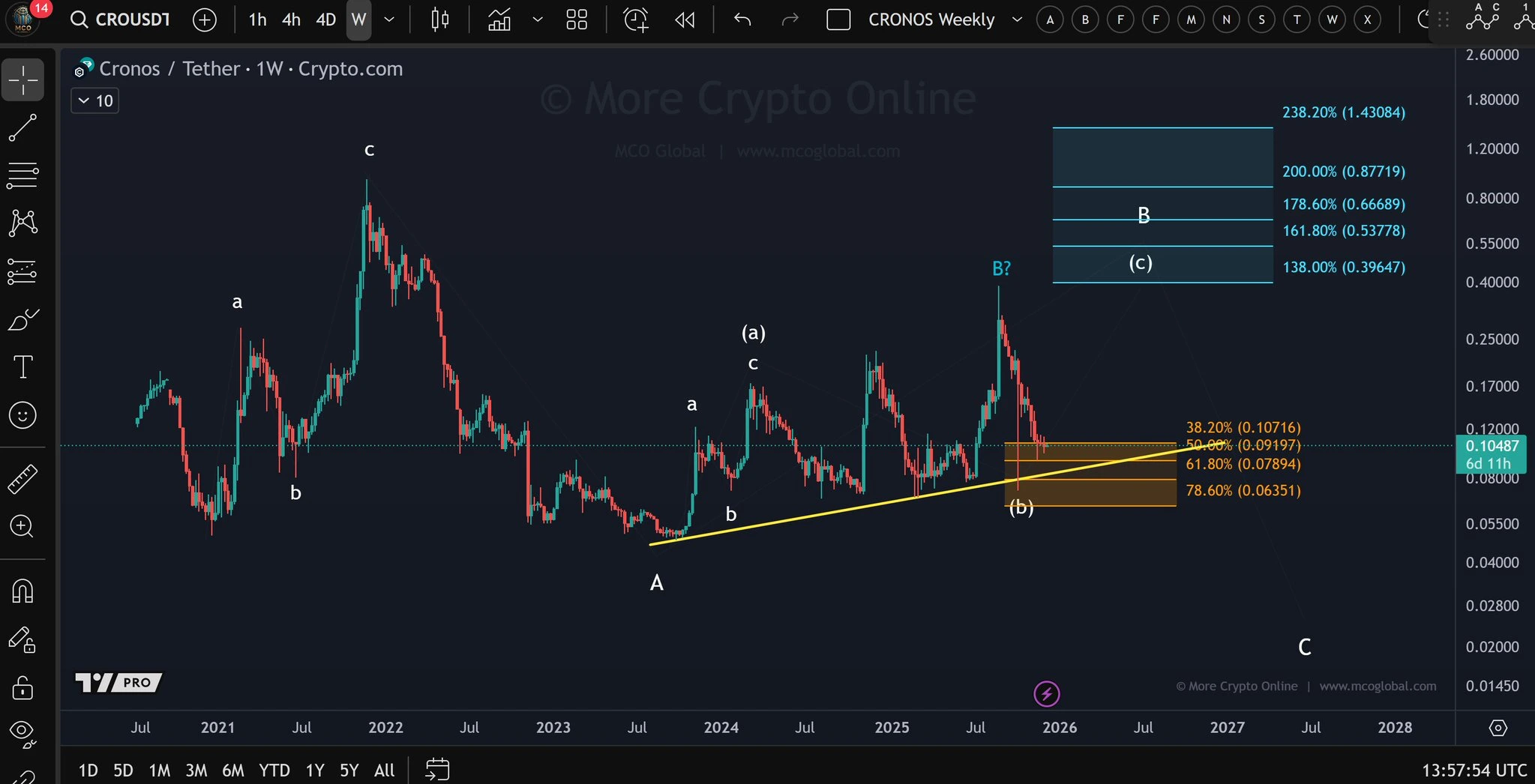The width and height of the screenshot is (1535, 784).
Task: Open the timezone menu at 13:57:54 UTC
Action: (x=1474, y=771)
